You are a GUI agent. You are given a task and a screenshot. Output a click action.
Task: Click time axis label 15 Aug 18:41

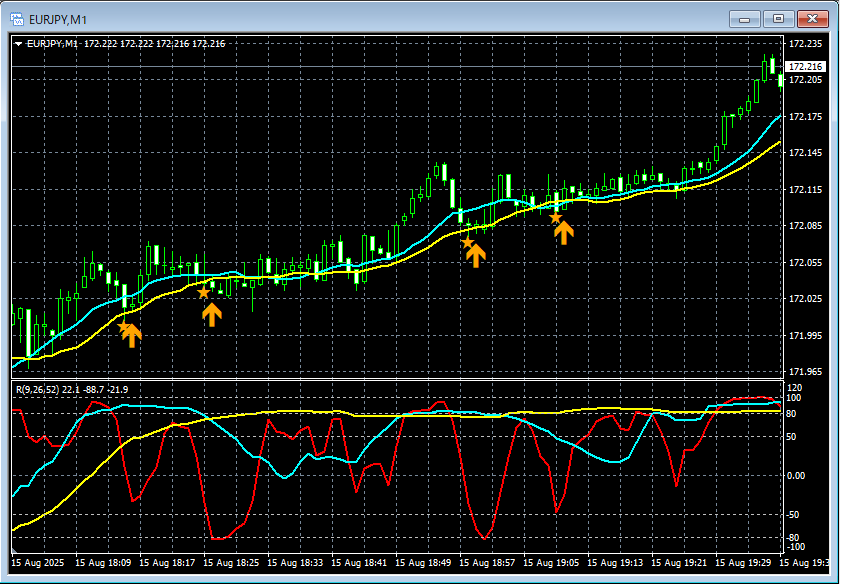point(359,563)
